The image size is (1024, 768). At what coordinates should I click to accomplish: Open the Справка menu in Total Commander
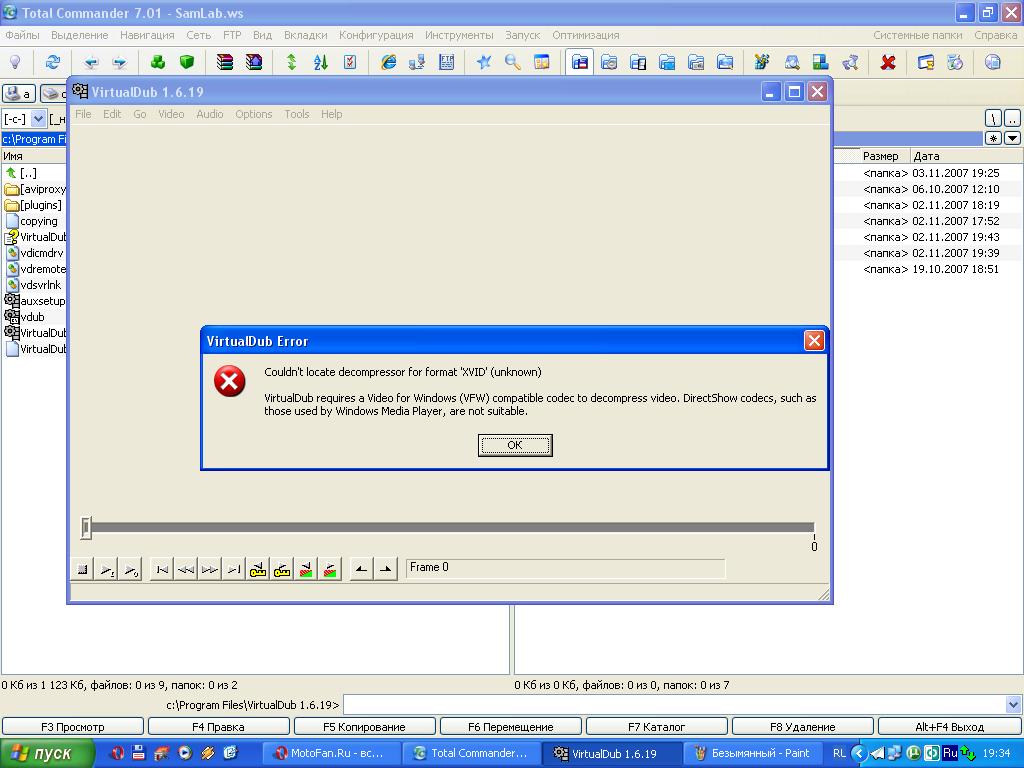pos(995,35)
